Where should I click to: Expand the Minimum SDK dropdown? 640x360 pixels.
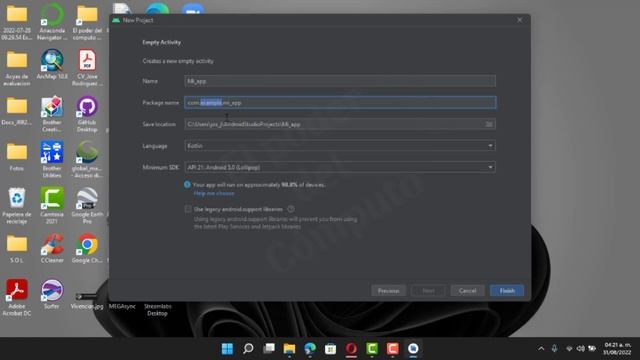340,167
